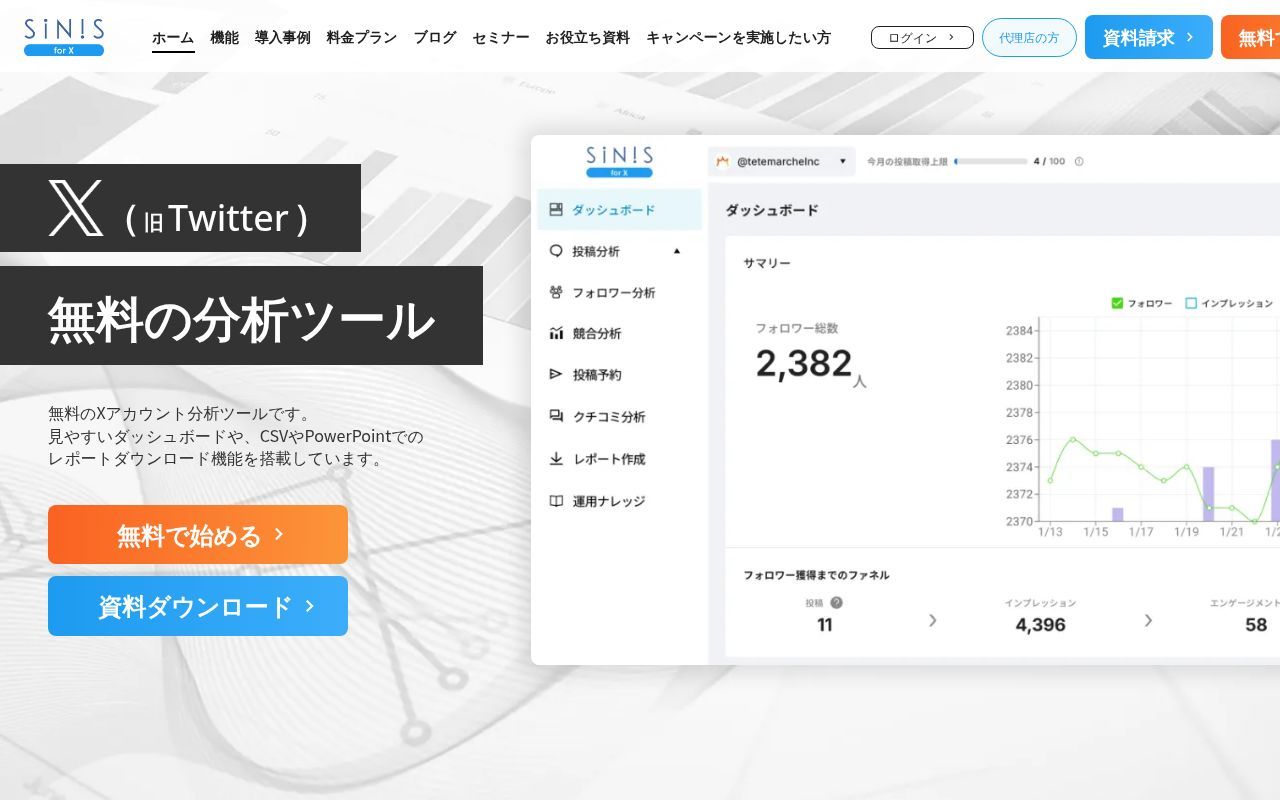The image size is (1280, 800).
Task: Click the サマリー section title
Action: (x=767, y=263)
